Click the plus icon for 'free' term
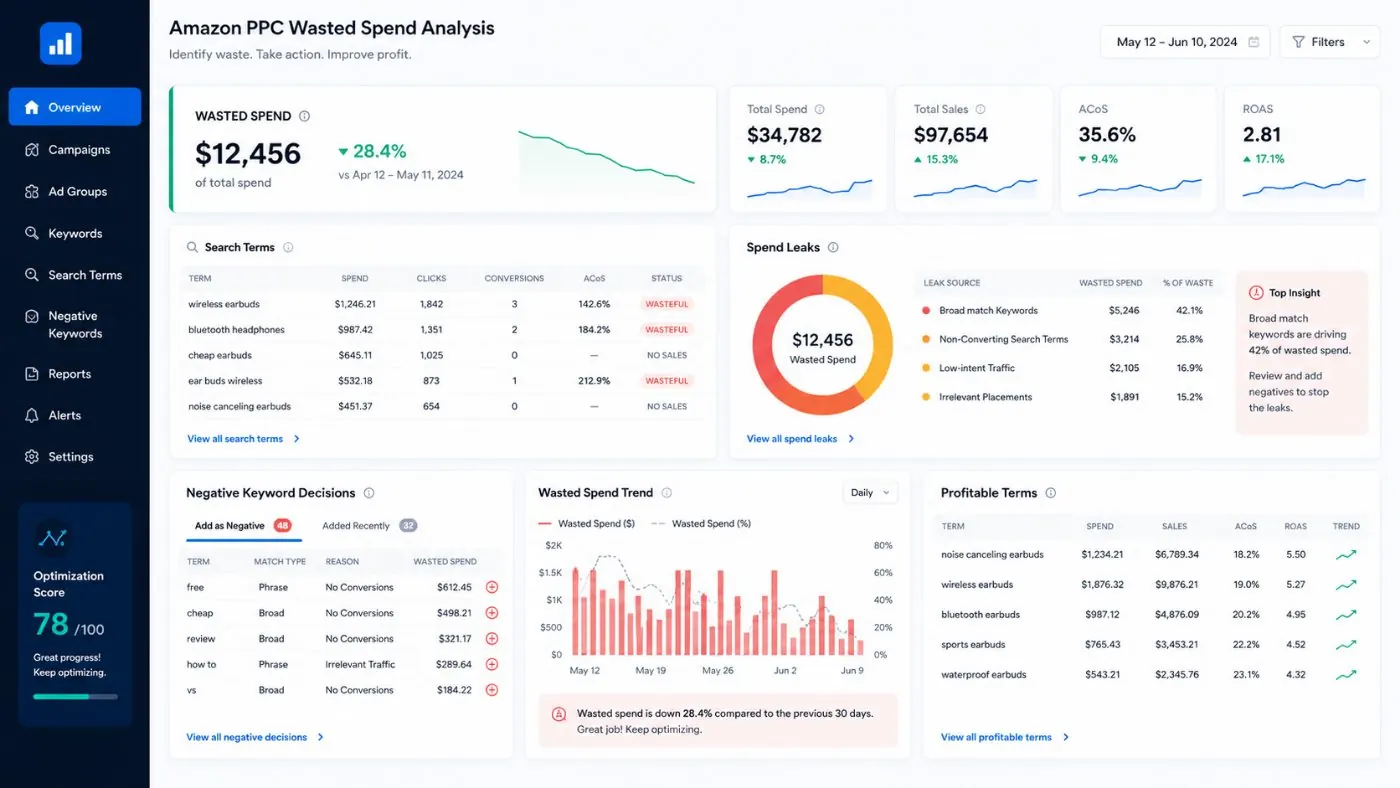1400x788 pixels. (491, 587)
